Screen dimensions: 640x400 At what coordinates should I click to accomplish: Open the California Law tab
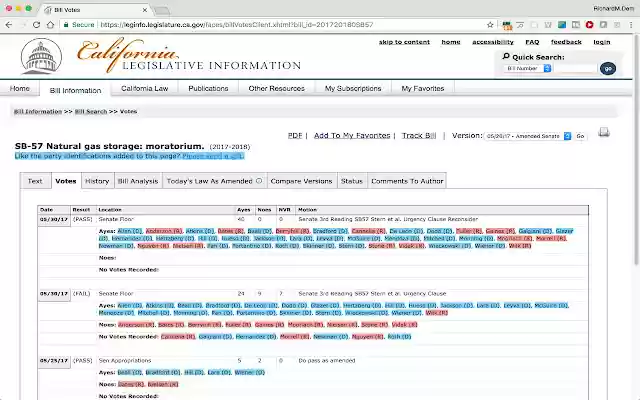point(144,89)
